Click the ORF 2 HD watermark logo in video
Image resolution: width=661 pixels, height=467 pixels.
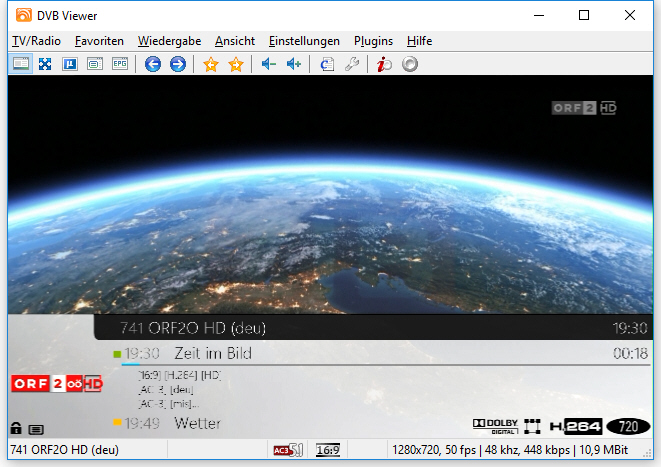pyautogui.click(x=584, y=108)
